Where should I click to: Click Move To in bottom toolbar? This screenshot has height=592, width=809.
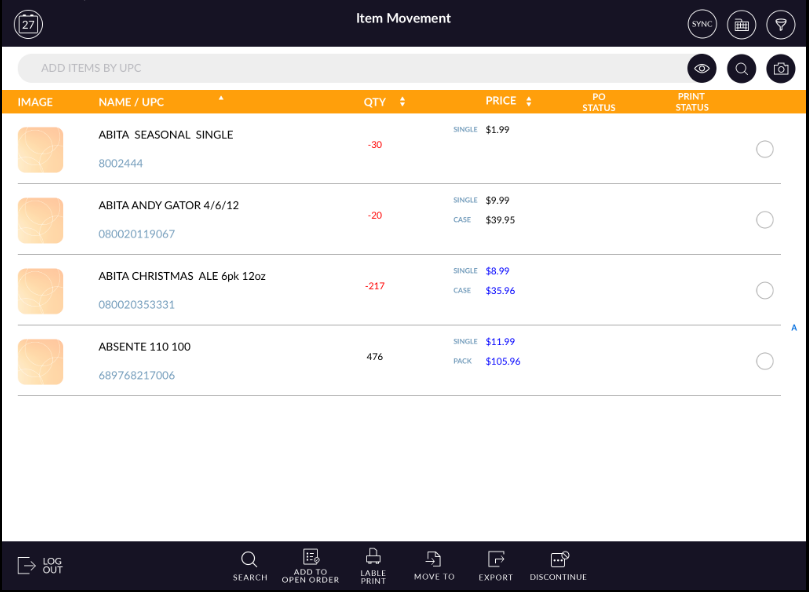pos(434,565)
